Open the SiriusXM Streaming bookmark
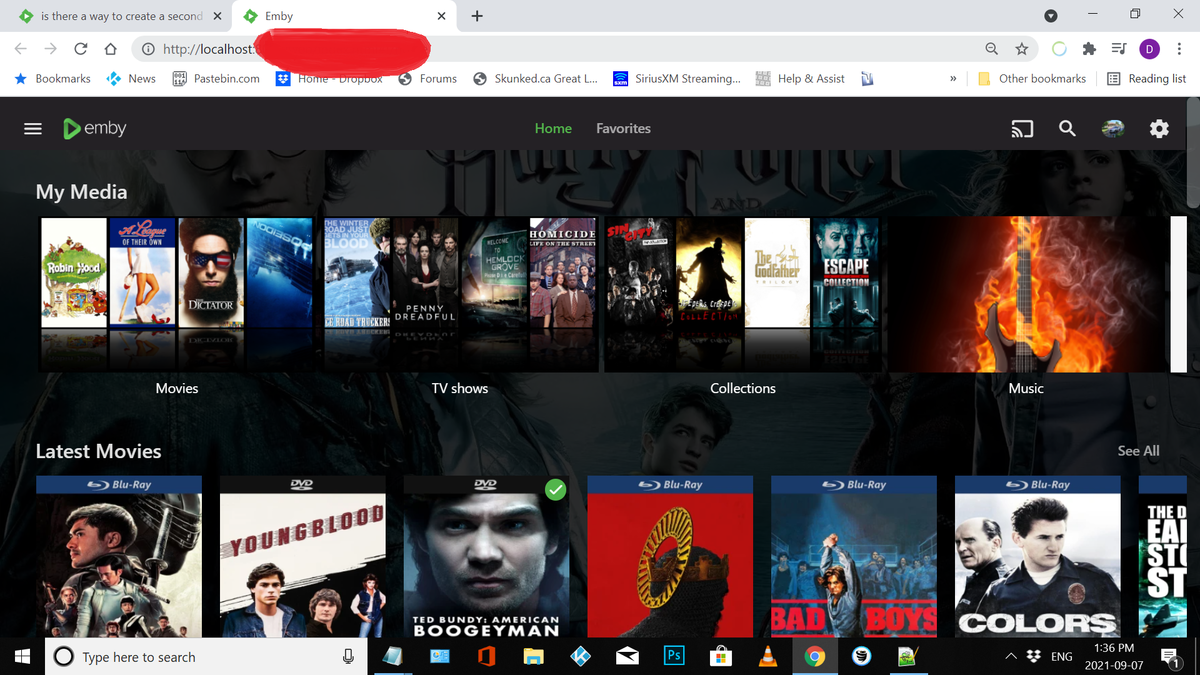This screenshot has width=1200, height=675. [677, 79]
